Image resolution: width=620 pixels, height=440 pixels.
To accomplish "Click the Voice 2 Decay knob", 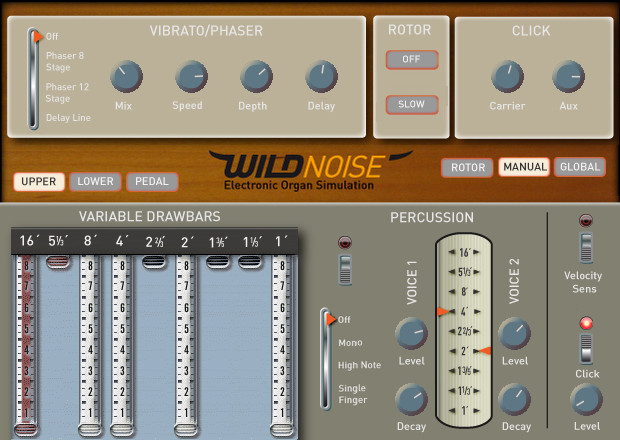I will (514, 399).
